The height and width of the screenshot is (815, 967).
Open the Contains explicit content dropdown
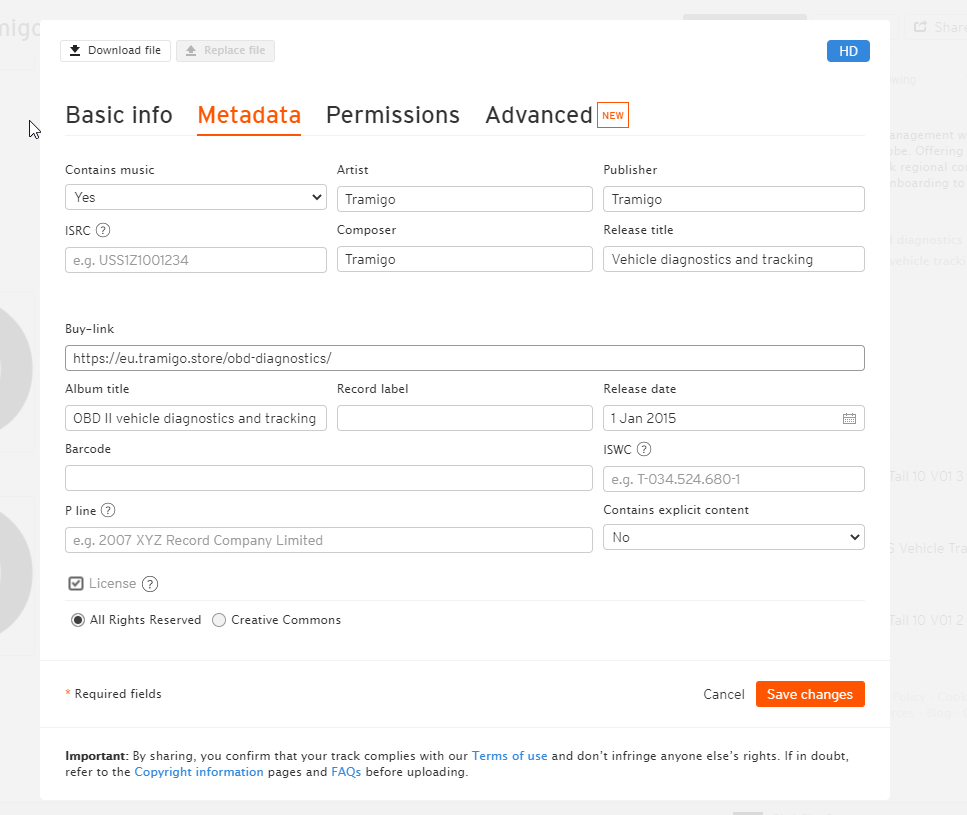(x=734, y=537)
